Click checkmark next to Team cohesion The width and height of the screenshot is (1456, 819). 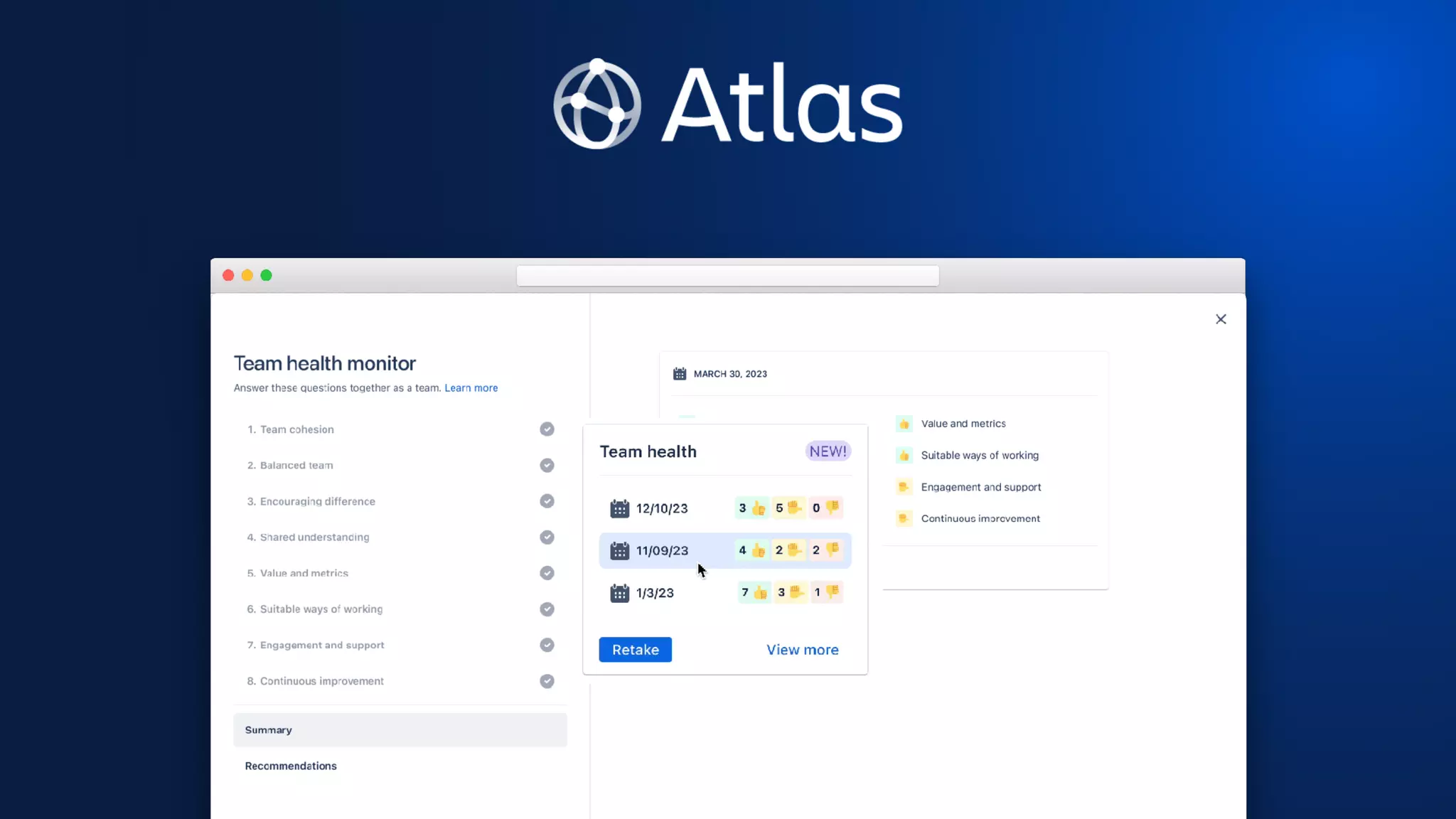[547, 429]
